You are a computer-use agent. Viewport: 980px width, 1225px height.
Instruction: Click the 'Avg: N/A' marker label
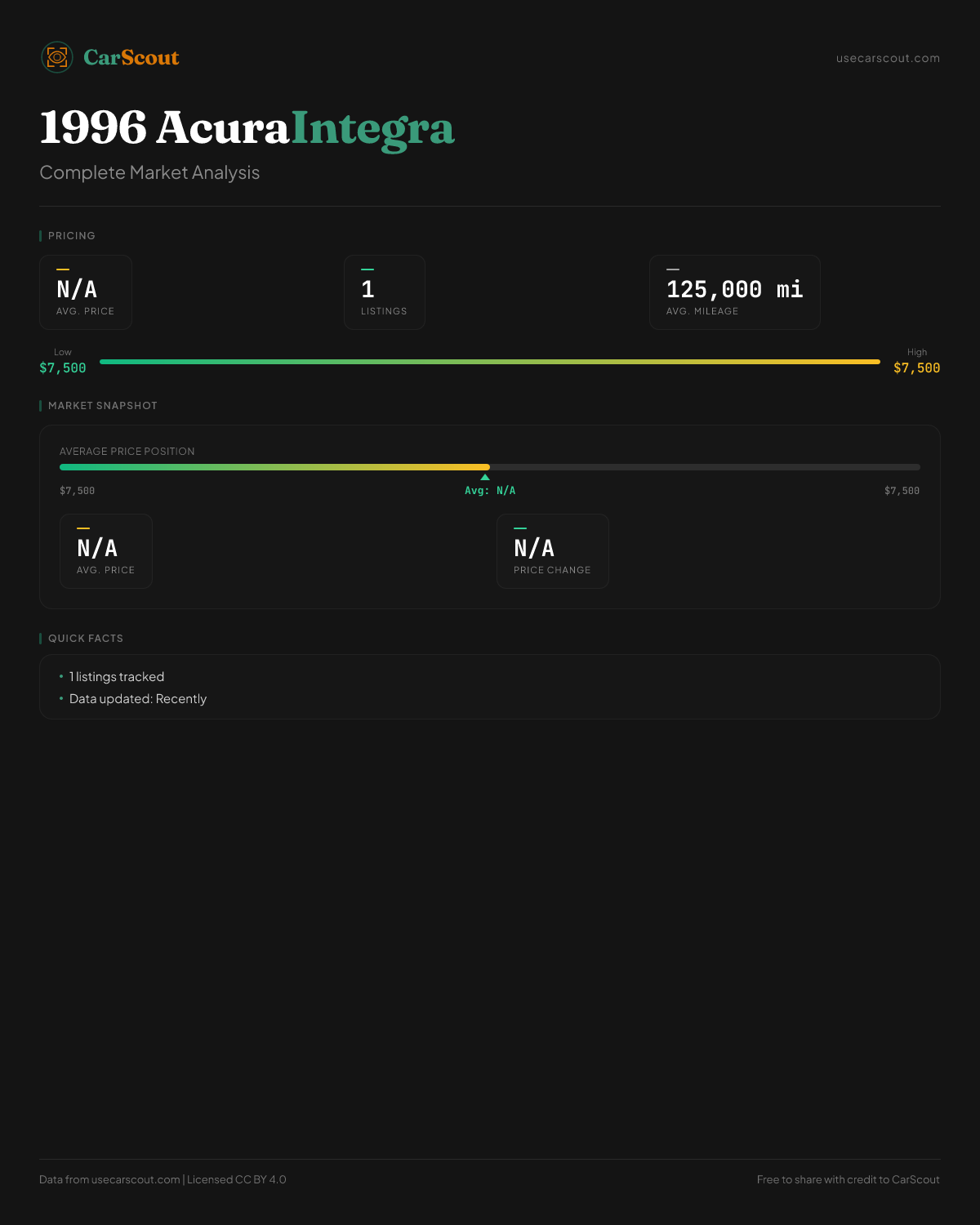tap(490, 491)
